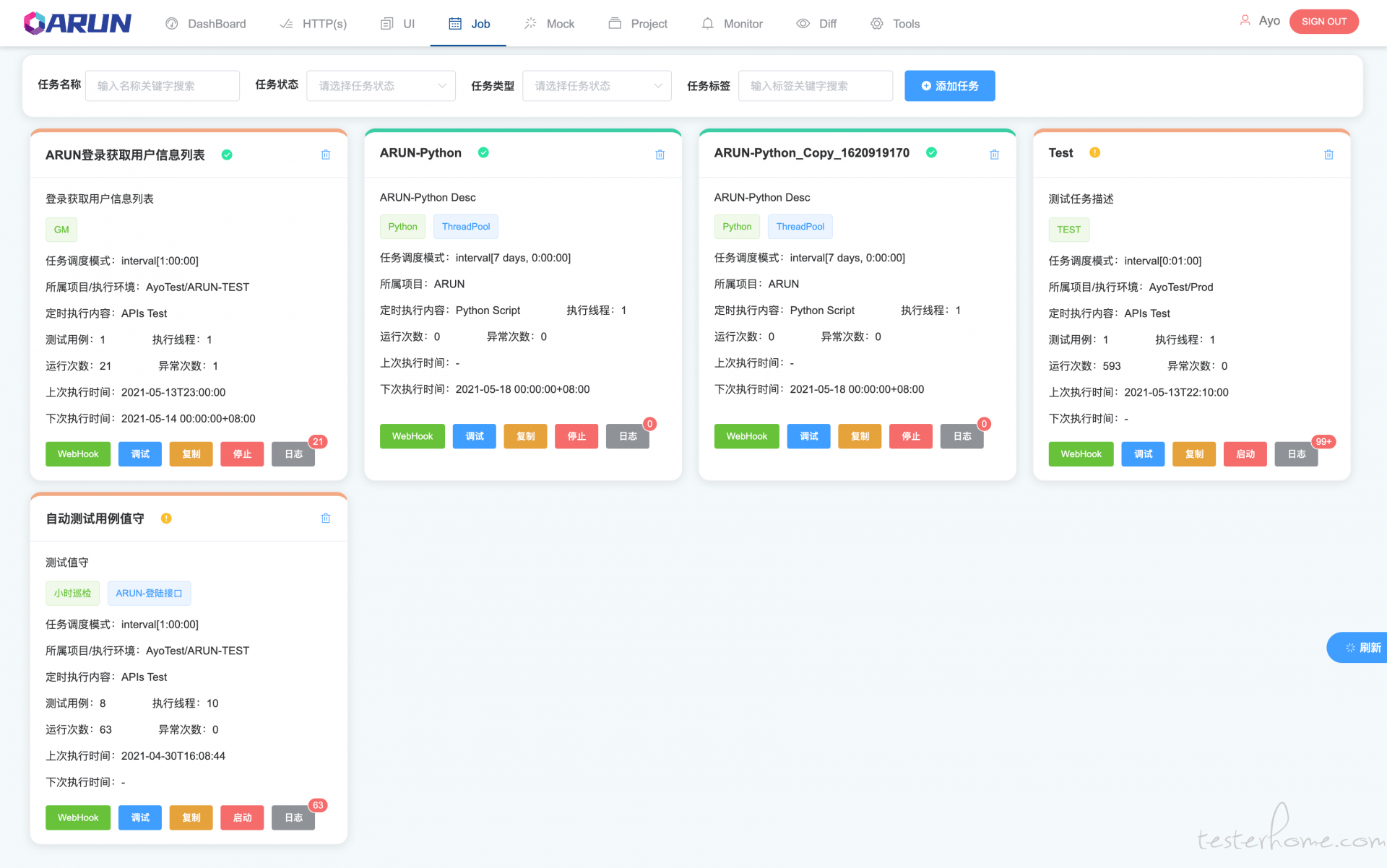
Task: Go to the HTTP(s) tab
Action: [x=314, y=24]
